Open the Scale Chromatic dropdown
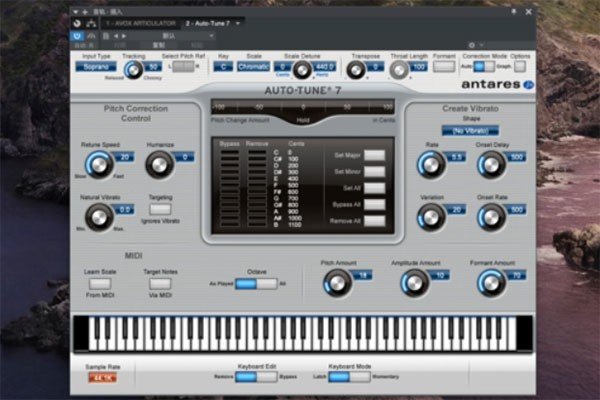 [249, 67]
